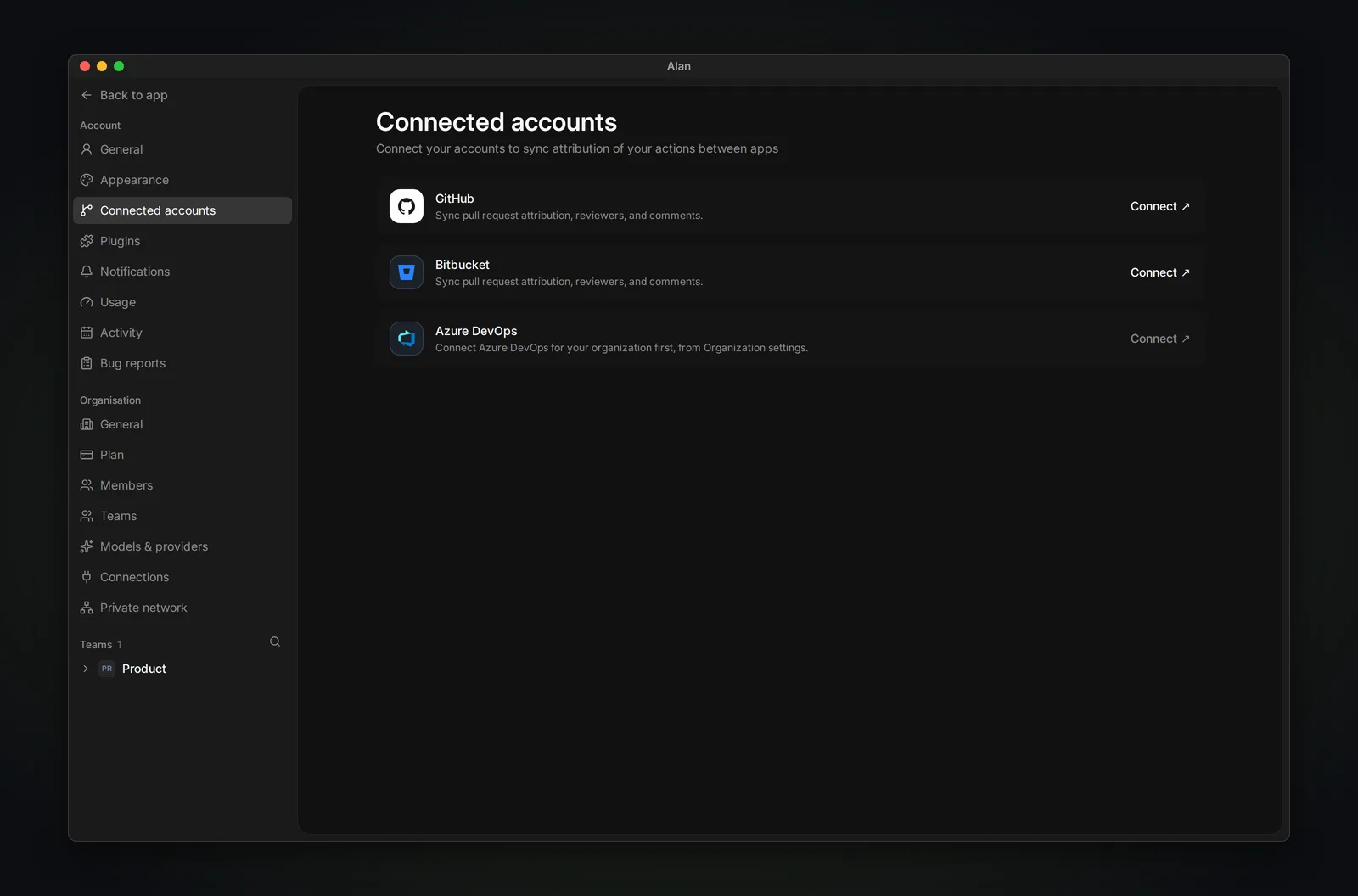Click the Bitbucket title text
The image size is (1358, 896).
(463, 265)
